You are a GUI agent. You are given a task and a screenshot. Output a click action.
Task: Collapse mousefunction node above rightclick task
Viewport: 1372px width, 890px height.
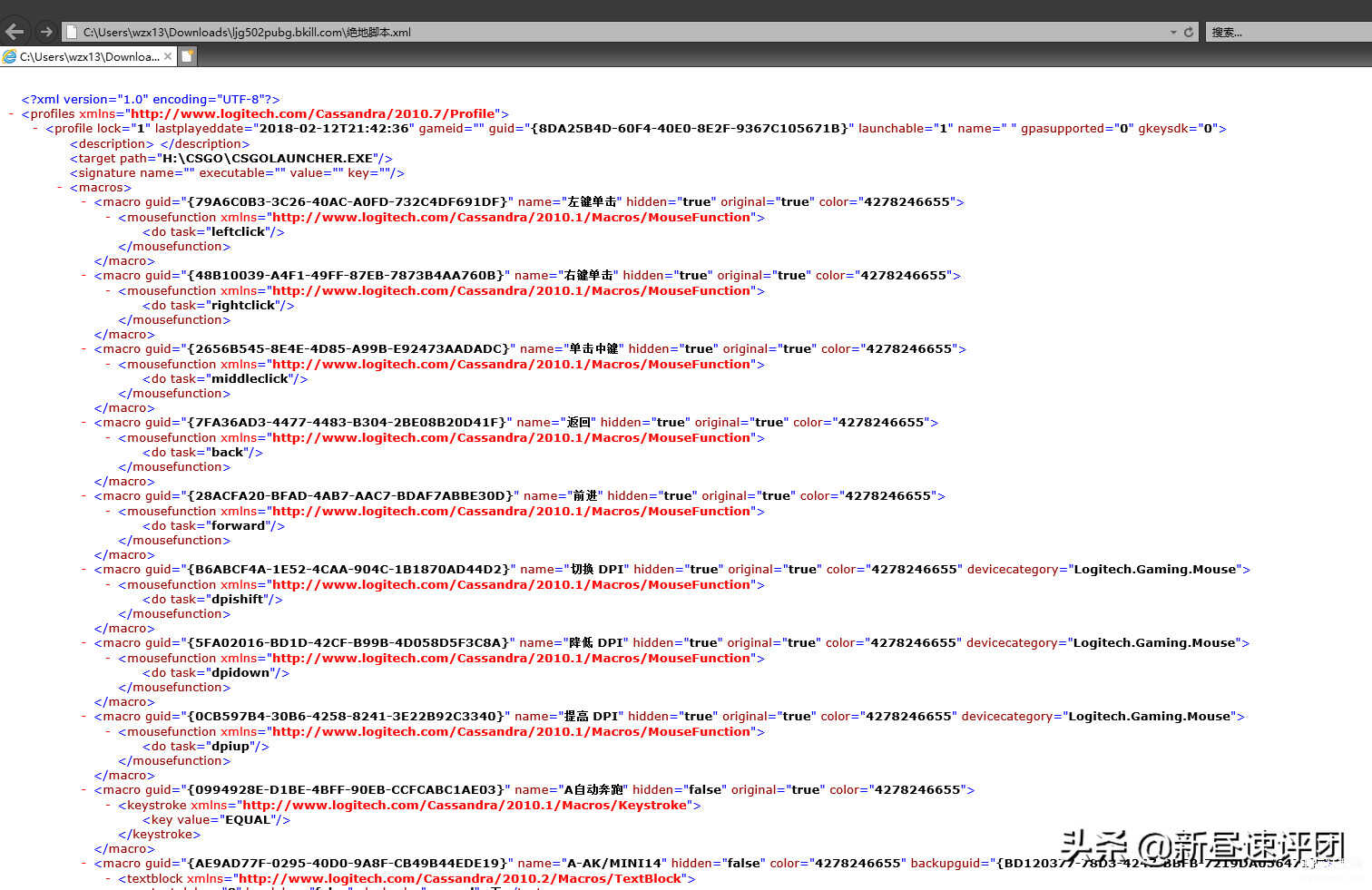[x=109, y=291]
